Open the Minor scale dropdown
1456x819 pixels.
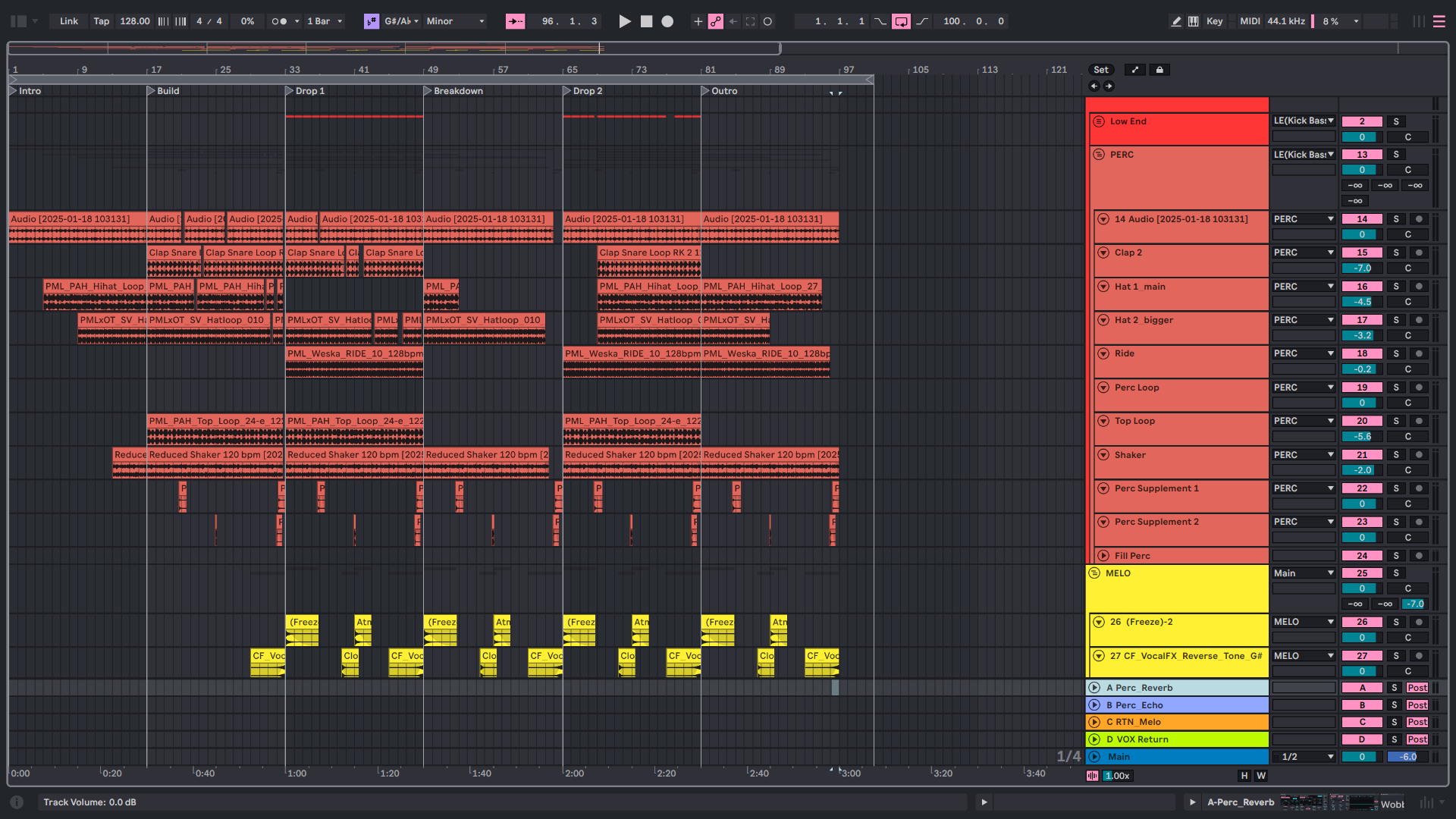(x=455, y=21)
